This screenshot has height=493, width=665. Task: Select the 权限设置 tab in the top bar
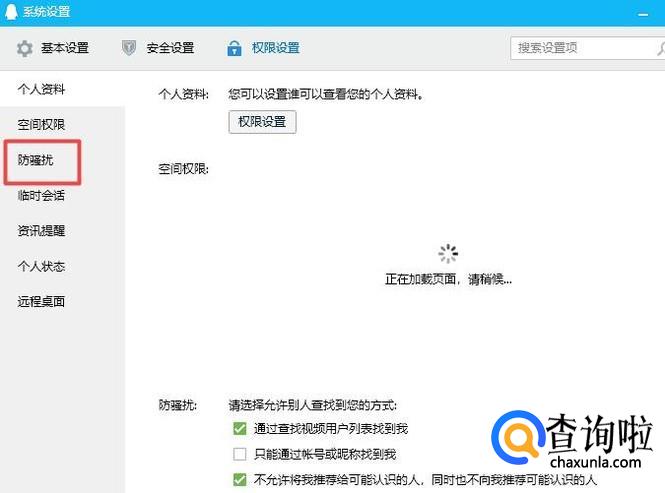[x=275, y=48]
